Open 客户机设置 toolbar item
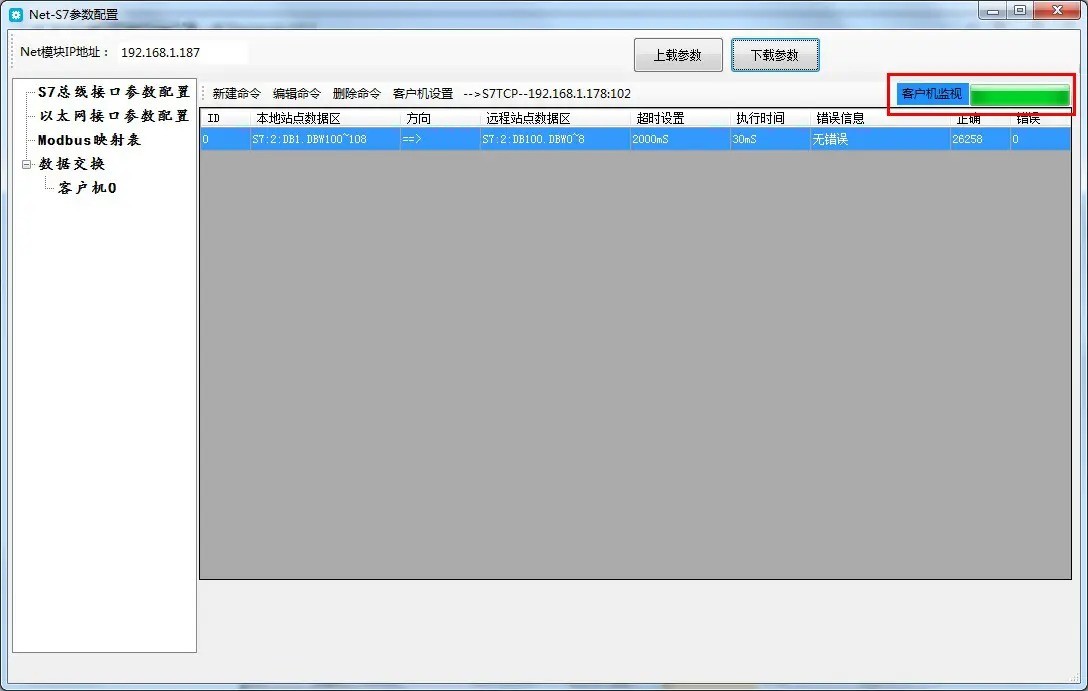 [423, 94]
